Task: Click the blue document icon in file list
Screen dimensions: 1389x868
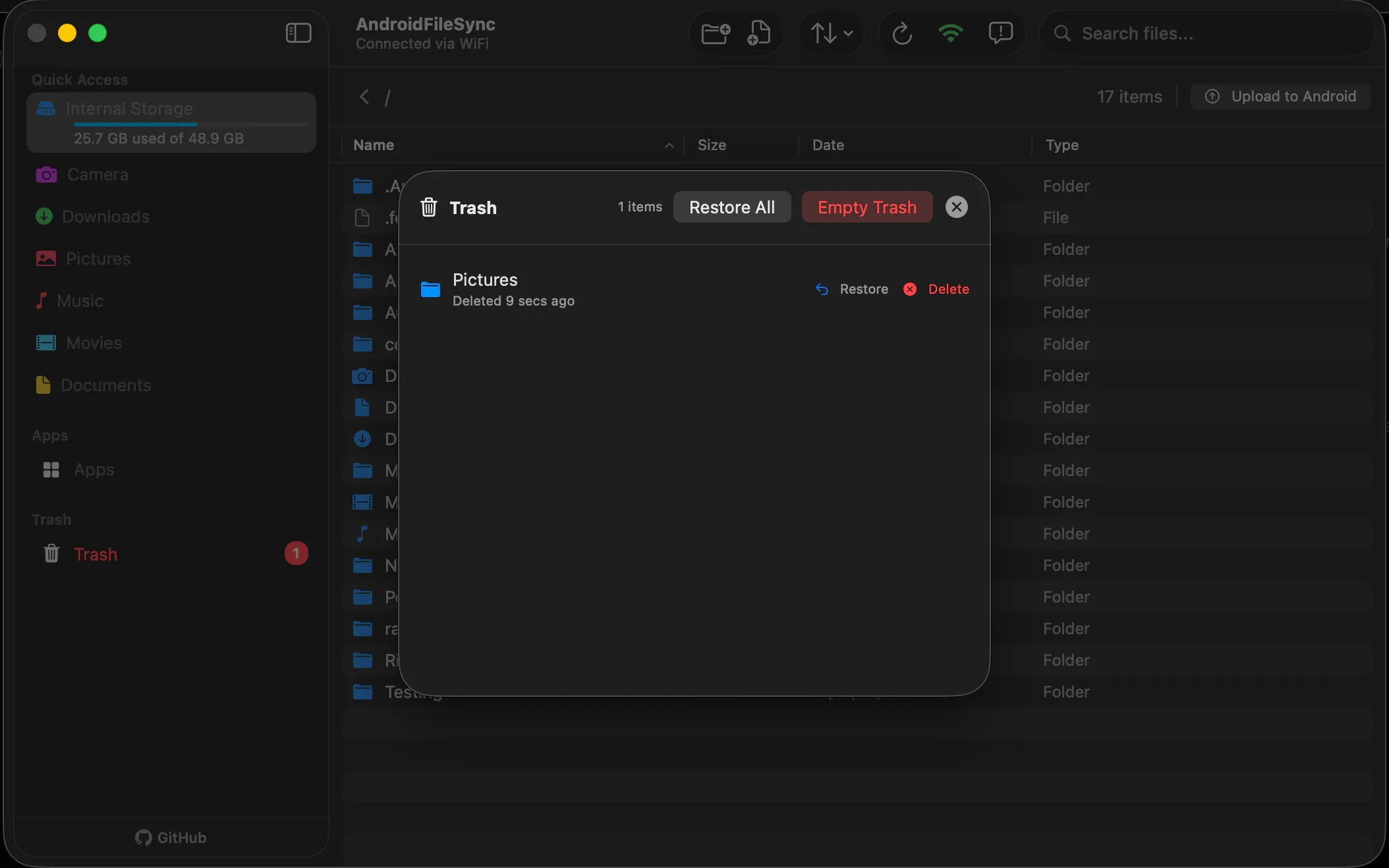Action: click(x=362, y=407)
